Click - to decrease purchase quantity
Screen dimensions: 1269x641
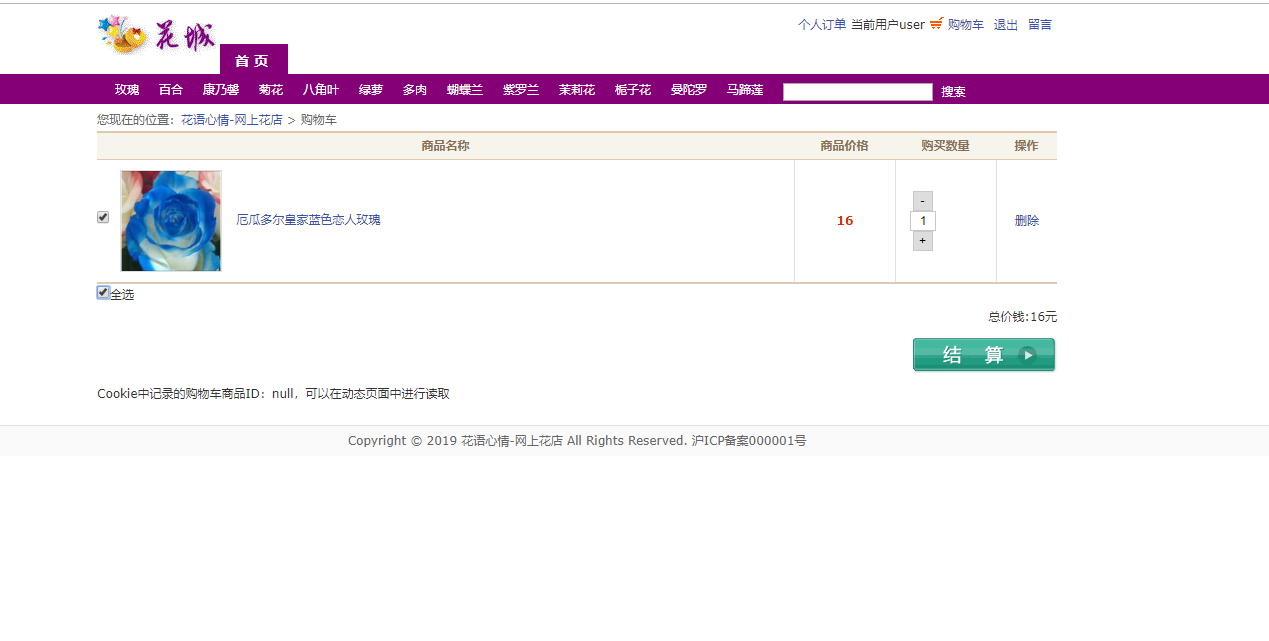pos(922,200)
